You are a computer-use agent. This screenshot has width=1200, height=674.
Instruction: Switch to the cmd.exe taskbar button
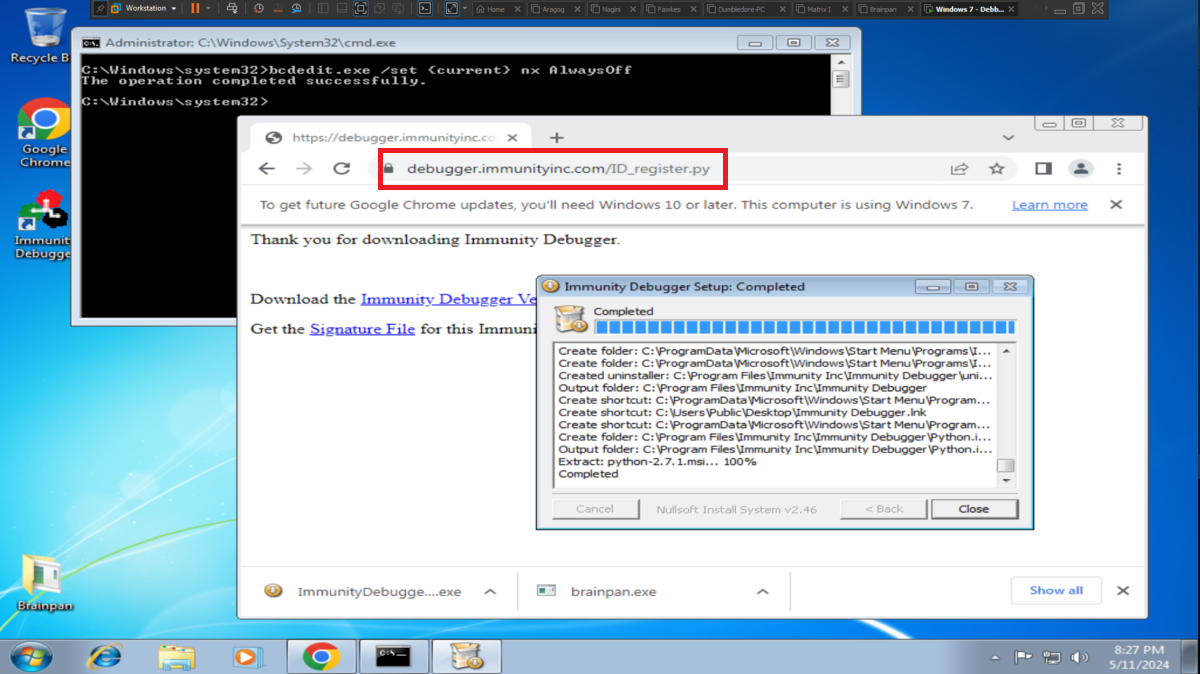[x=393, y=657]
